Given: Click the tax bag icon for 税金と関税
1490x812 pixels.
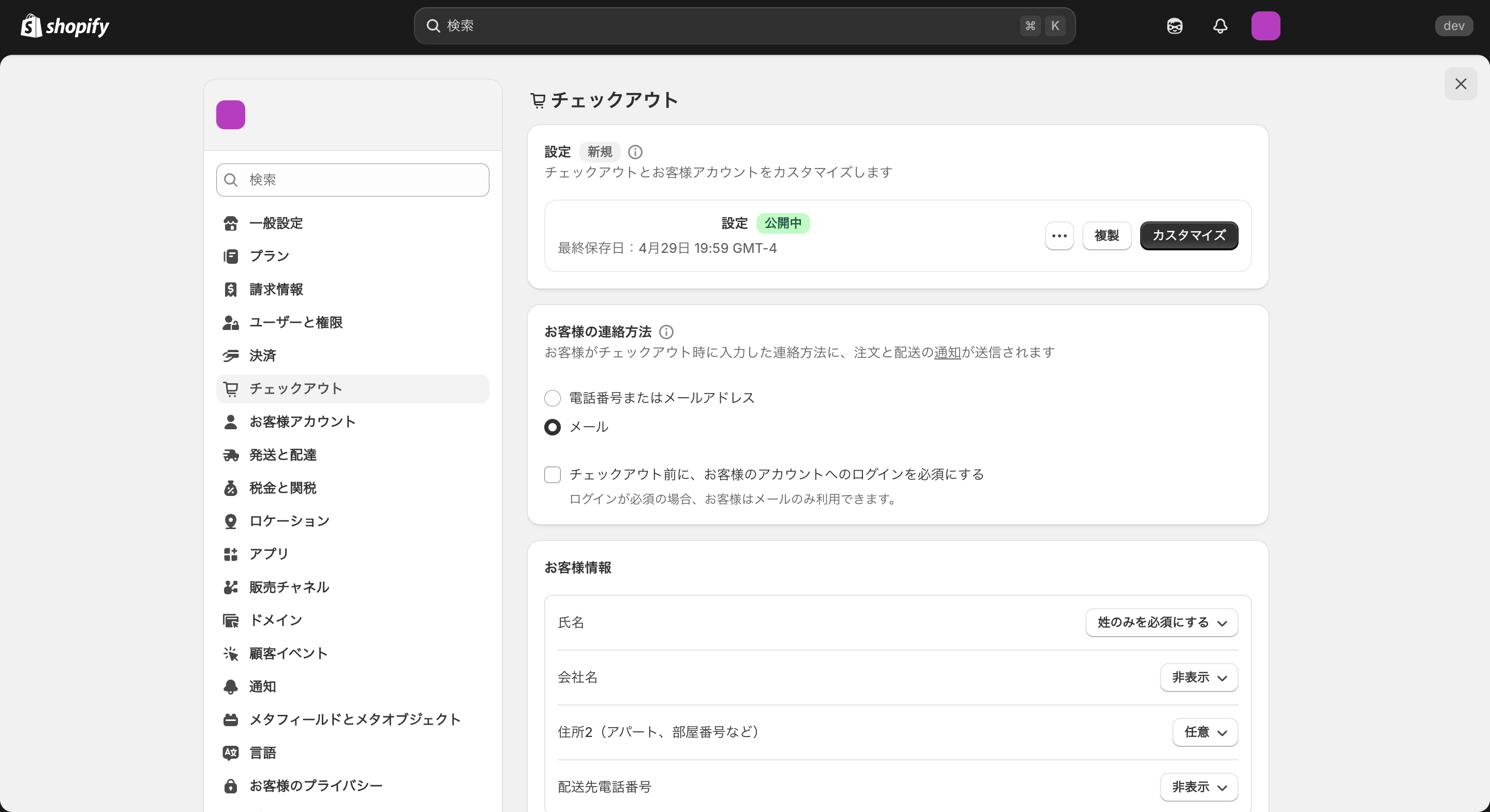Looking at the screenshot, I should pos(231,488).
